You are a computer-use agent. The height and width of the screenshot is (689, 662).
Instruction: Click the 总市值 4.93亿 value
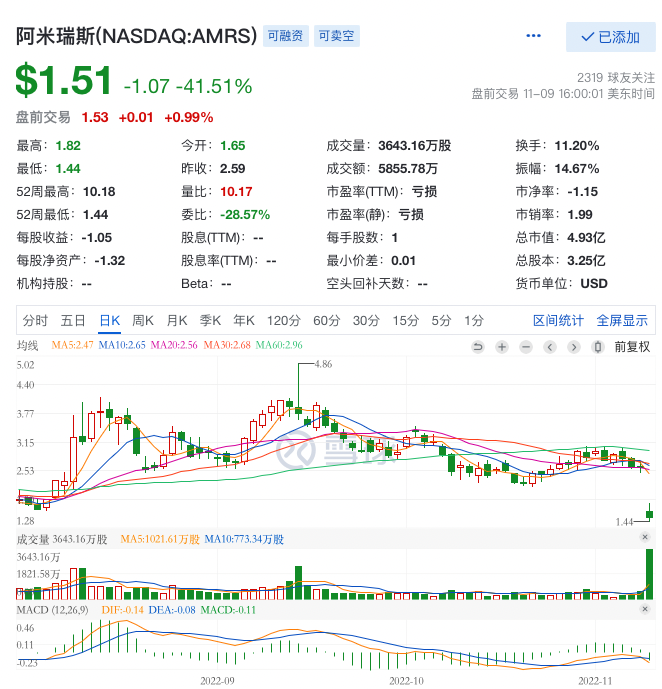(586, 238)
